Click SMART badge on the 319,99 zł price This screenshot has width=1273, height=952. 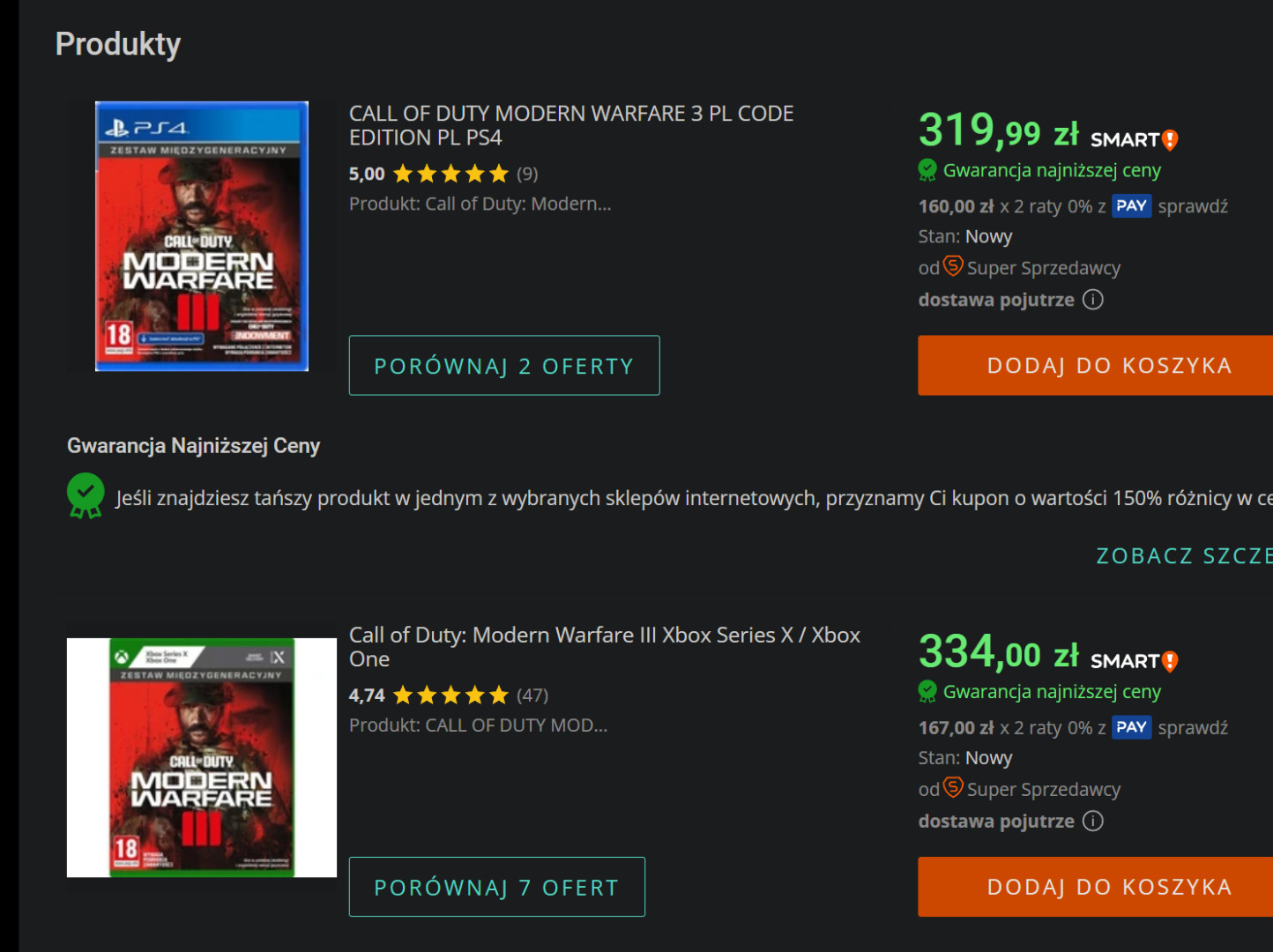tap(1134, 139)
